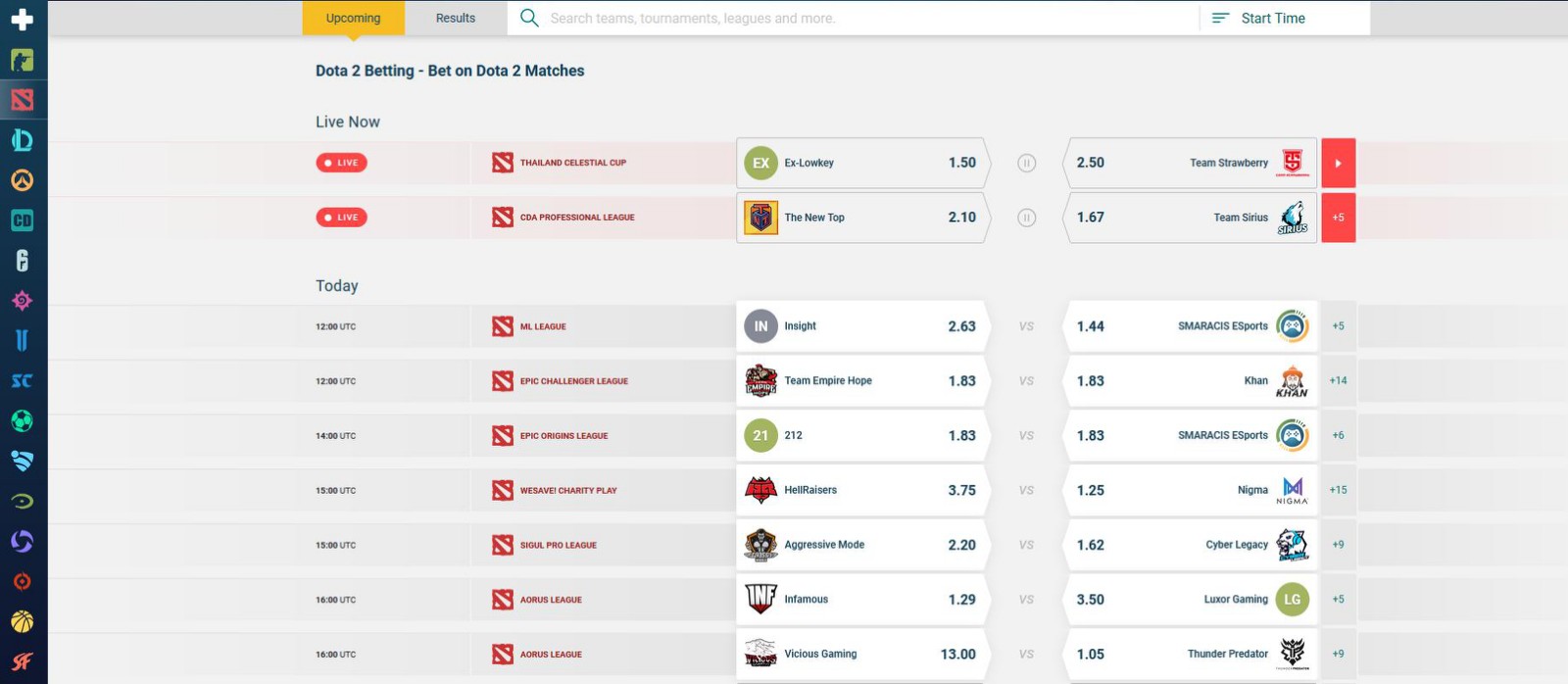Bet on Aggressive Mode at 2.20
This screenshot has width=1568, height=684.
(x=863, y=545)
